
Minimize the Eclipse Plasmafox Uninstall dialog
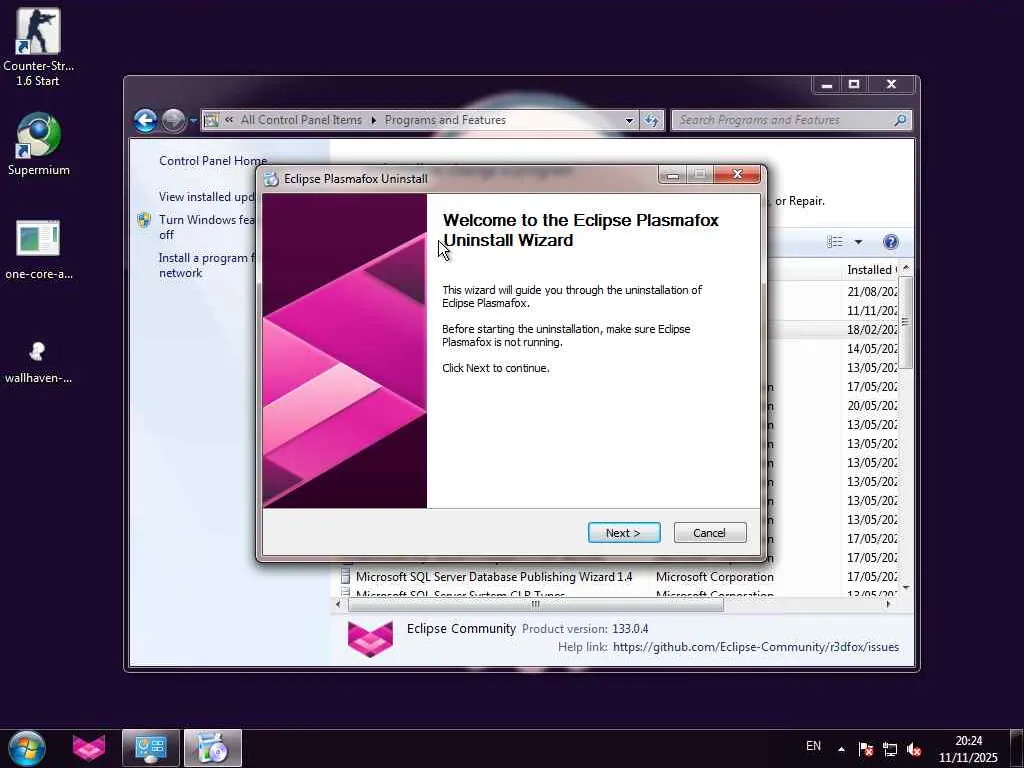point(673,174)
